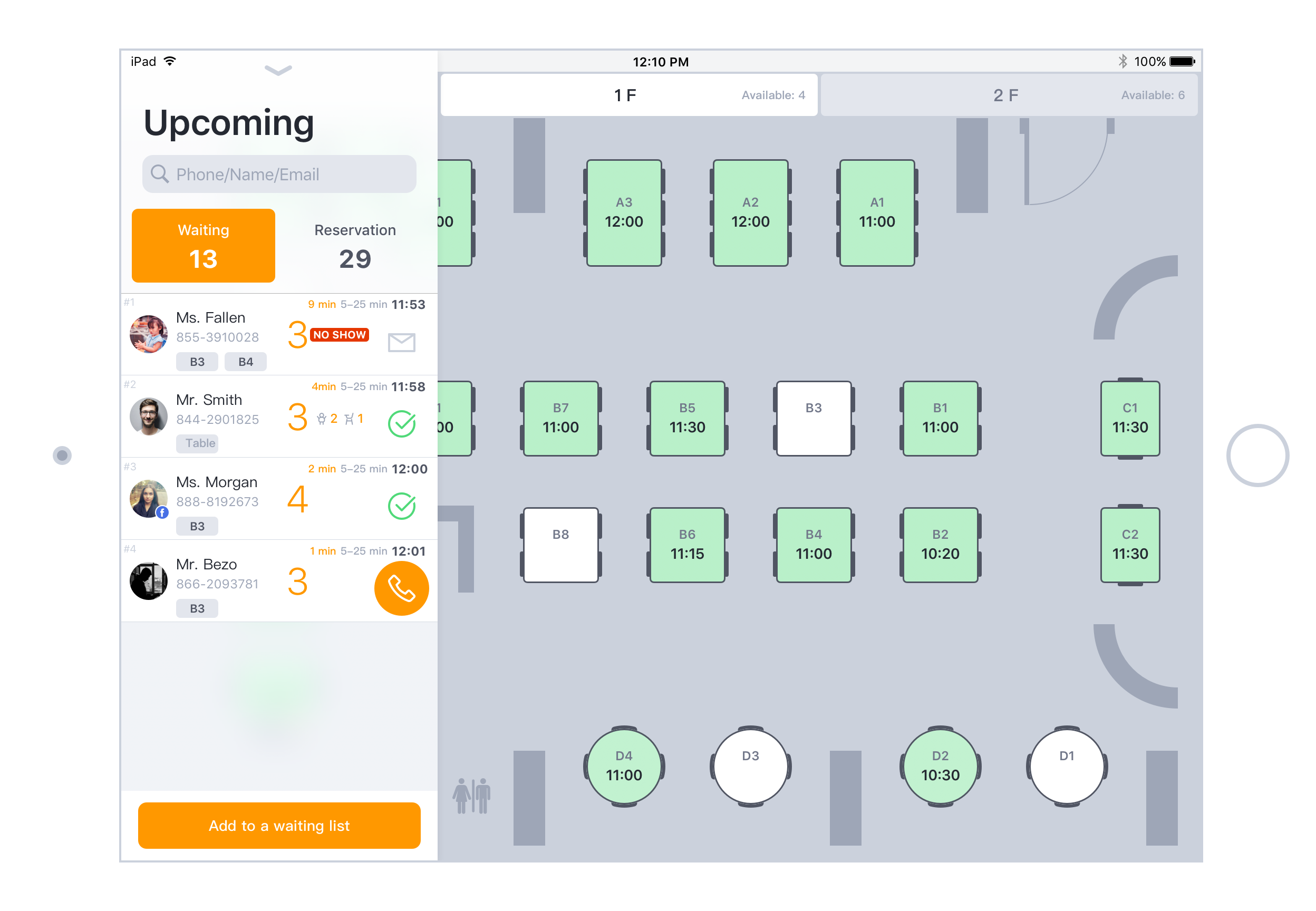This screenshot has height=911, width=1316.
Task: Click the search magnifier icon
Action: point(160,174)
